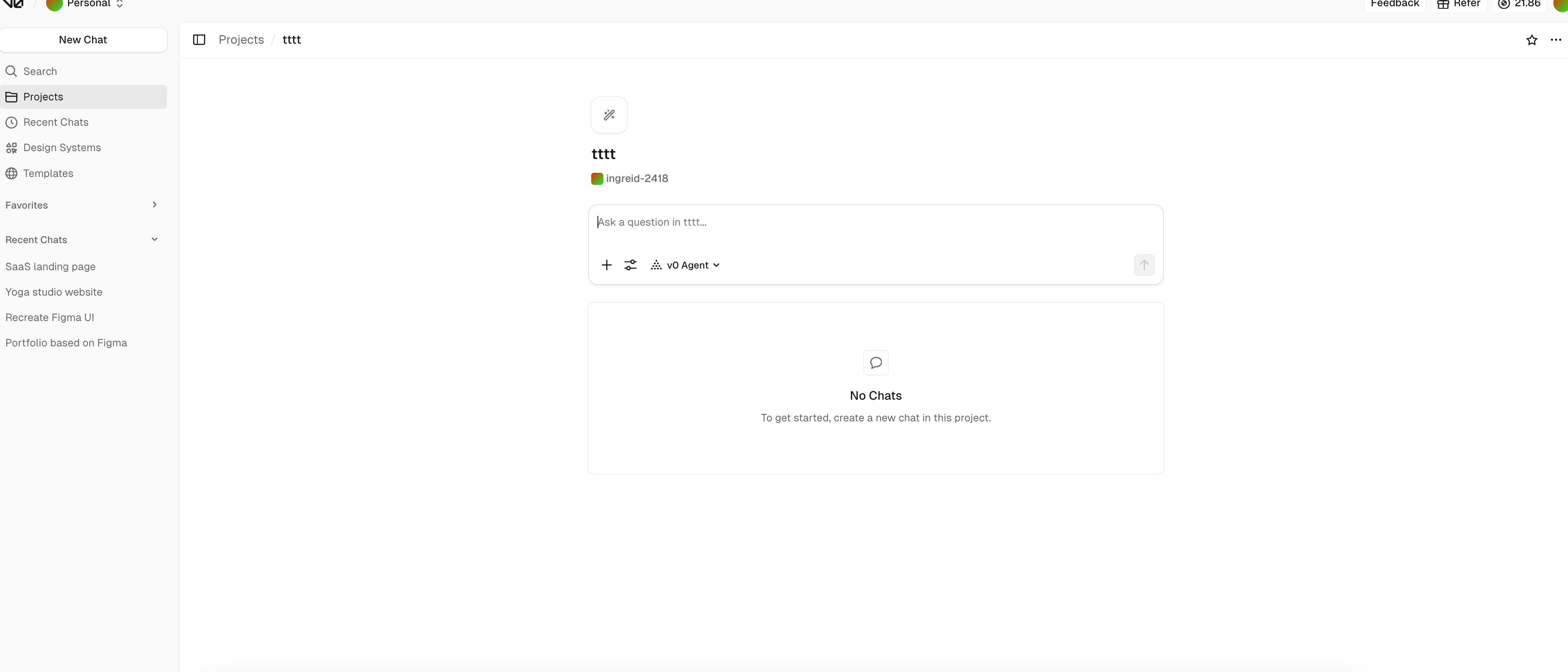Open Search in sidebar

[x=40, y=71]
